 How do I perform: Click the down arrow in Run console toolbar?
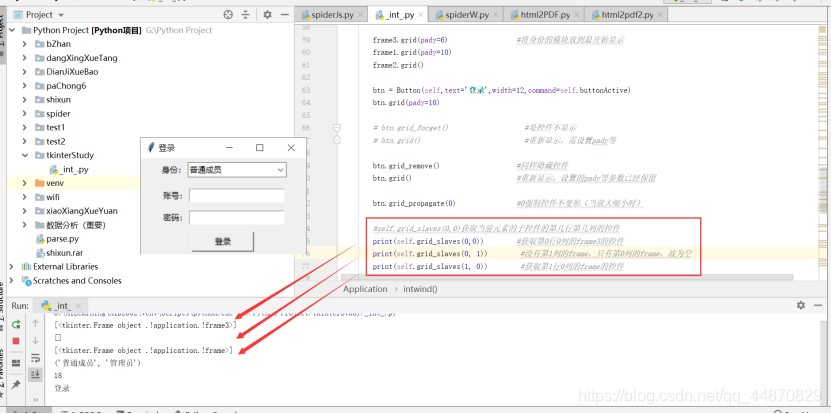[x=36, y=340]
